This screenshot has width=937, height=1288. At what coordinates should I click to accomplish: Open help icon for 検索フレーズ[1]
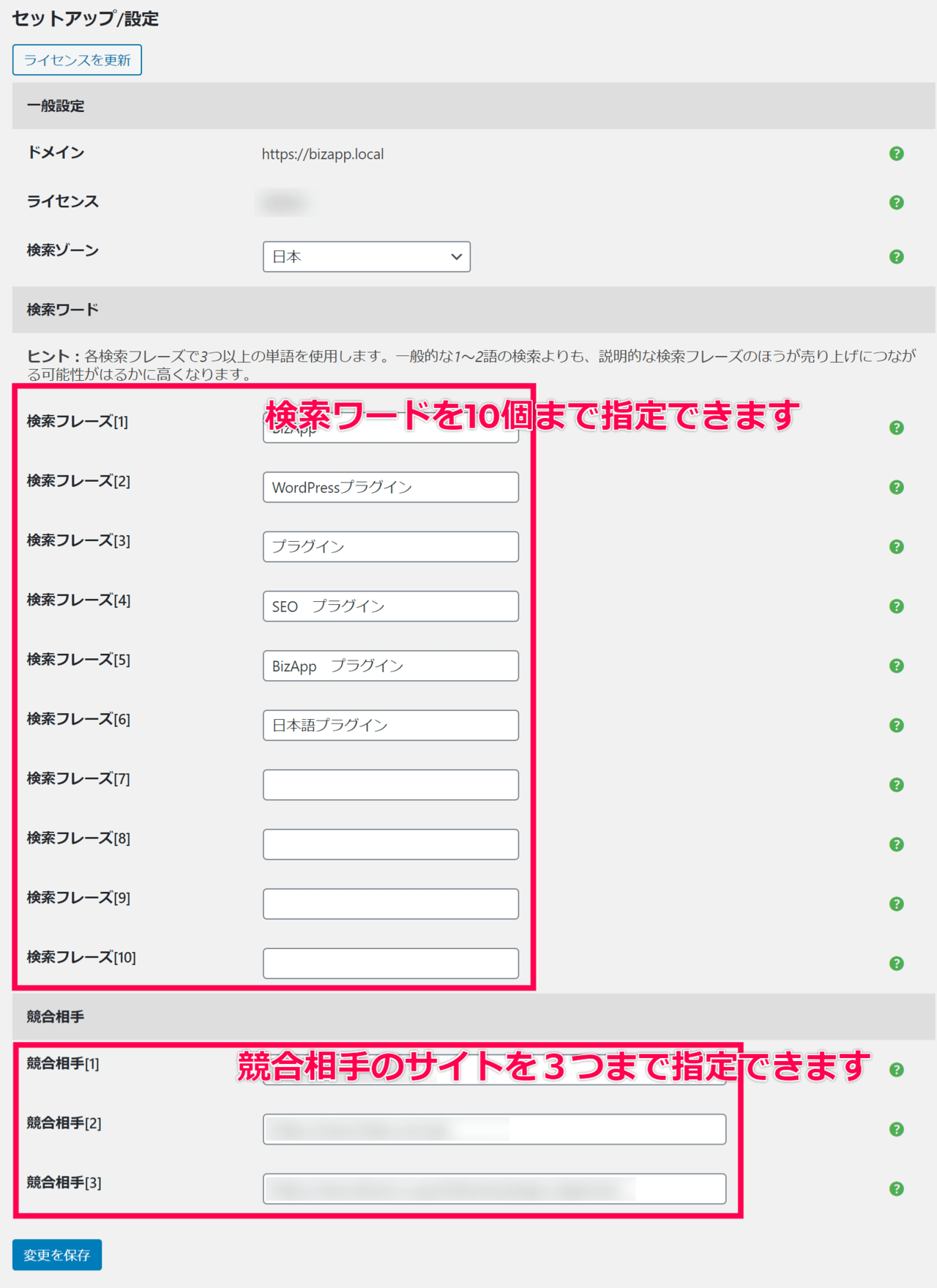tap(896, 428)
